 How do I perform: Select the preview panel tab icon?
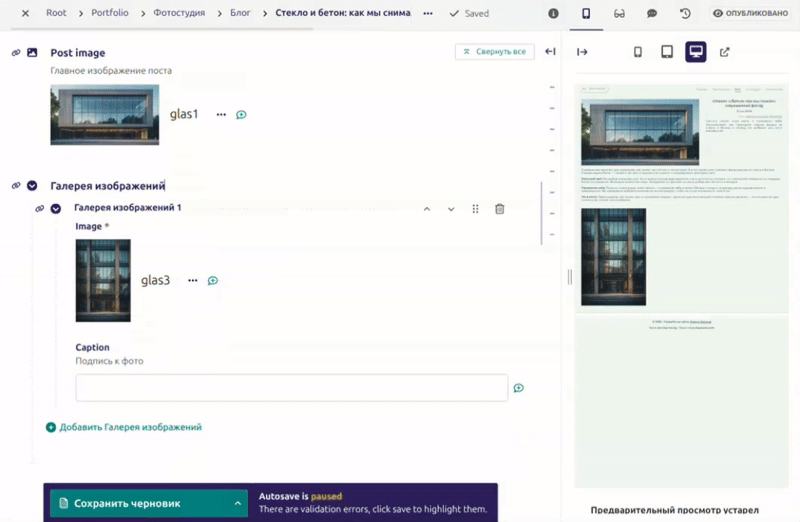[x=586, y=13]
